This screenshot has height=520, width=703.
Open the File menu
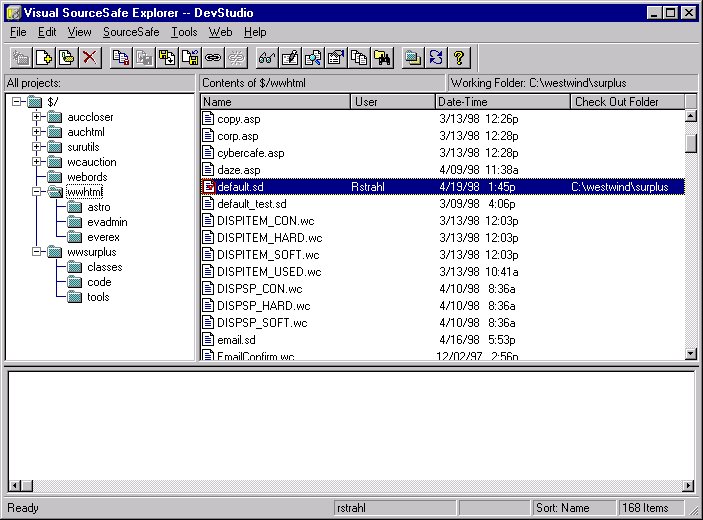[x=18, y=32]
